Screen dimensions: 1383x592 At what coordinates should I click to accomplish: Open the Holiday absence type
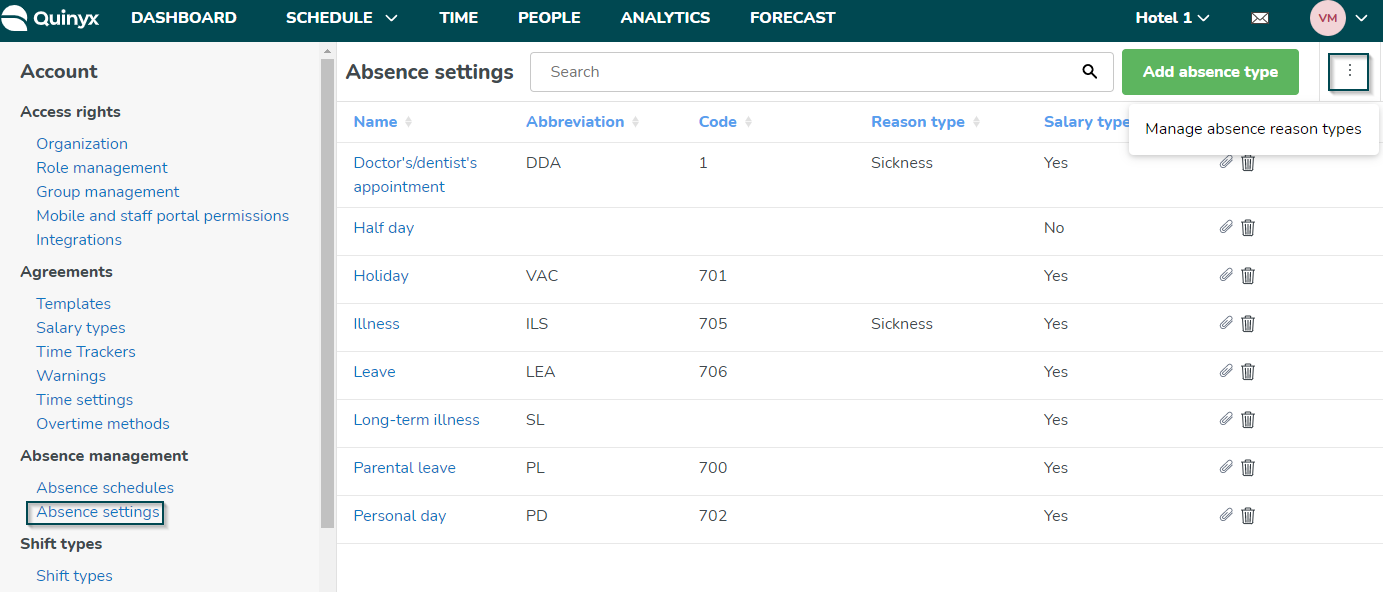point(381,276)
